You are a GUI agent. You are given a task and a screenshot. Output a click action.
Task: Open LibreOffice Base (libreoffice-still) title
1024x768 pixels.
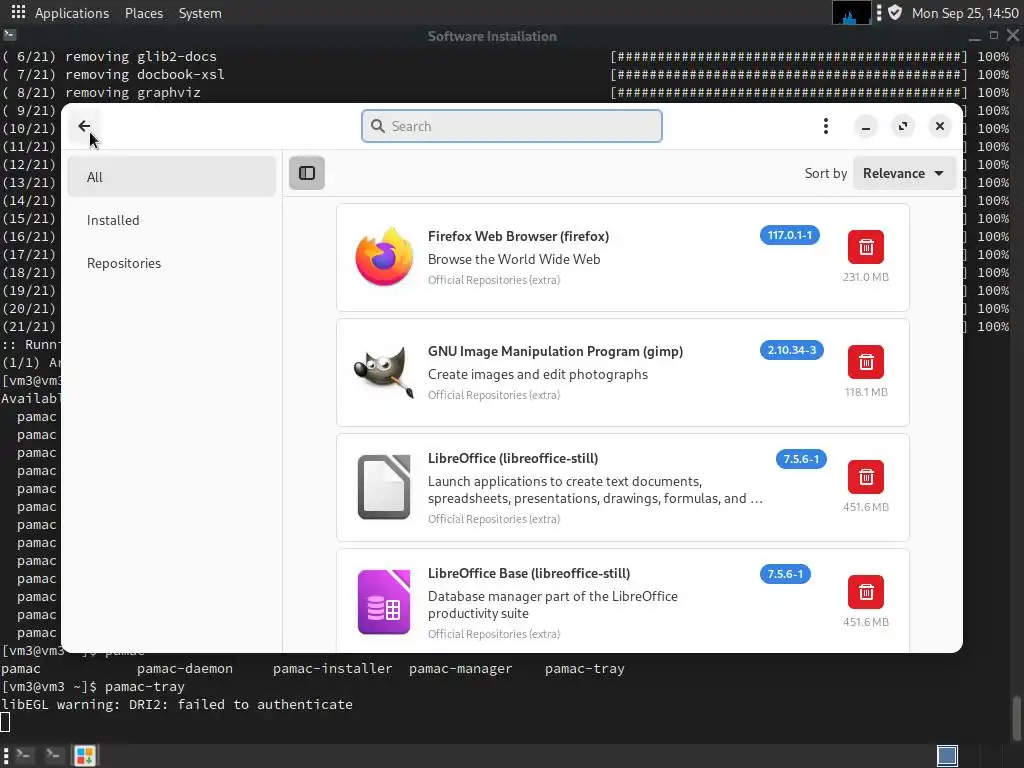(529, 573)
